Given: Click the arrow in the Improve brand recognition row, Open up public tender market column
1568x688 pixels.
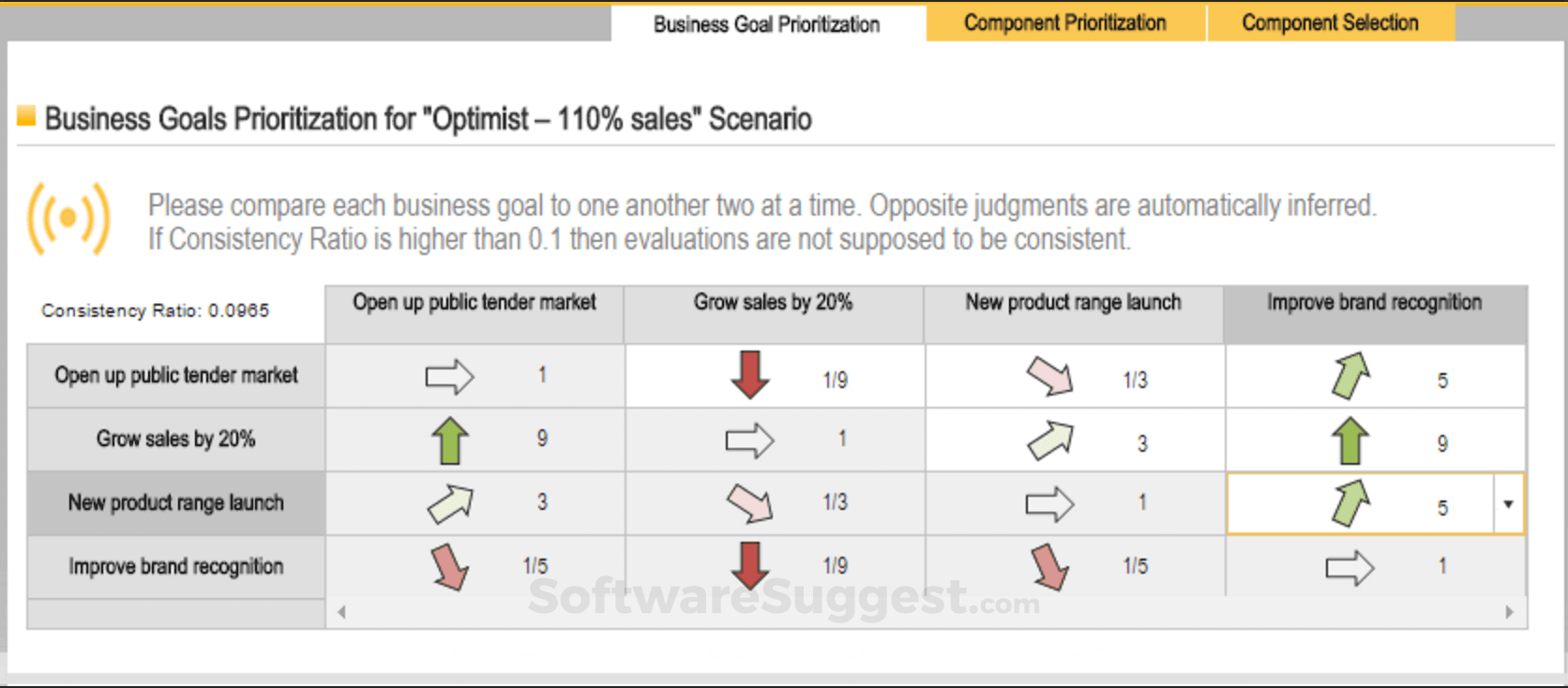Looking at the screenshot, I should click(x=450, y=567).
